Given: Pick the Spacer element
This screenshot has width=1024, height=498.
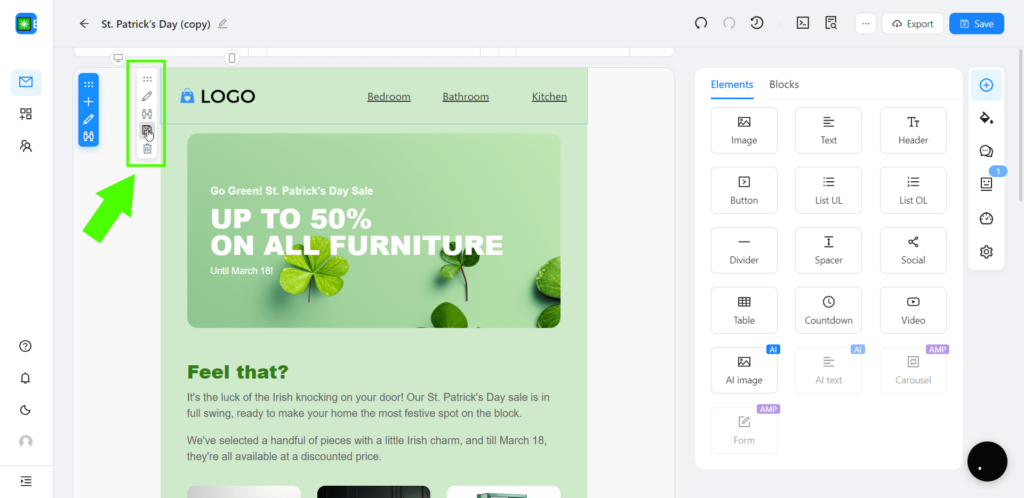Looking at the screenshot, I should tap(828, 251).
